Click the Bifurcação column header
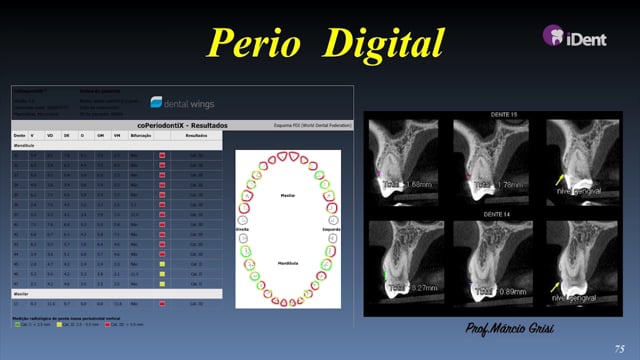640x360 pixels. (141, 136)
